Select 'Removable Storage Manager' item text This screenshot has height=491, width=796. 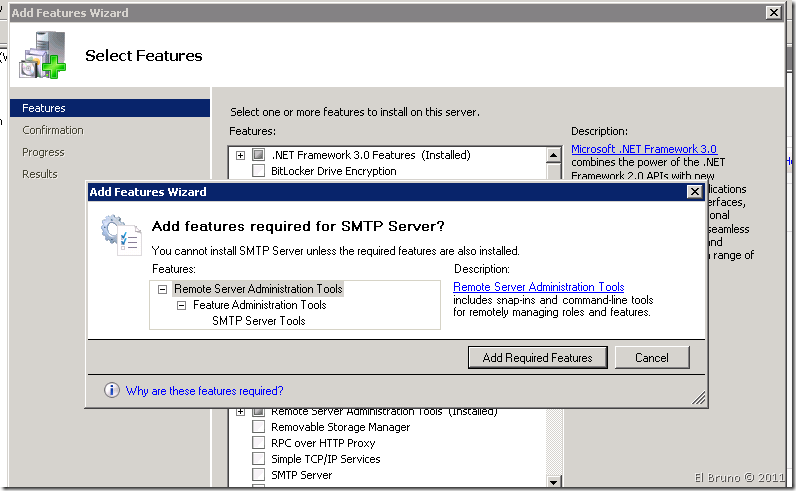340,427
